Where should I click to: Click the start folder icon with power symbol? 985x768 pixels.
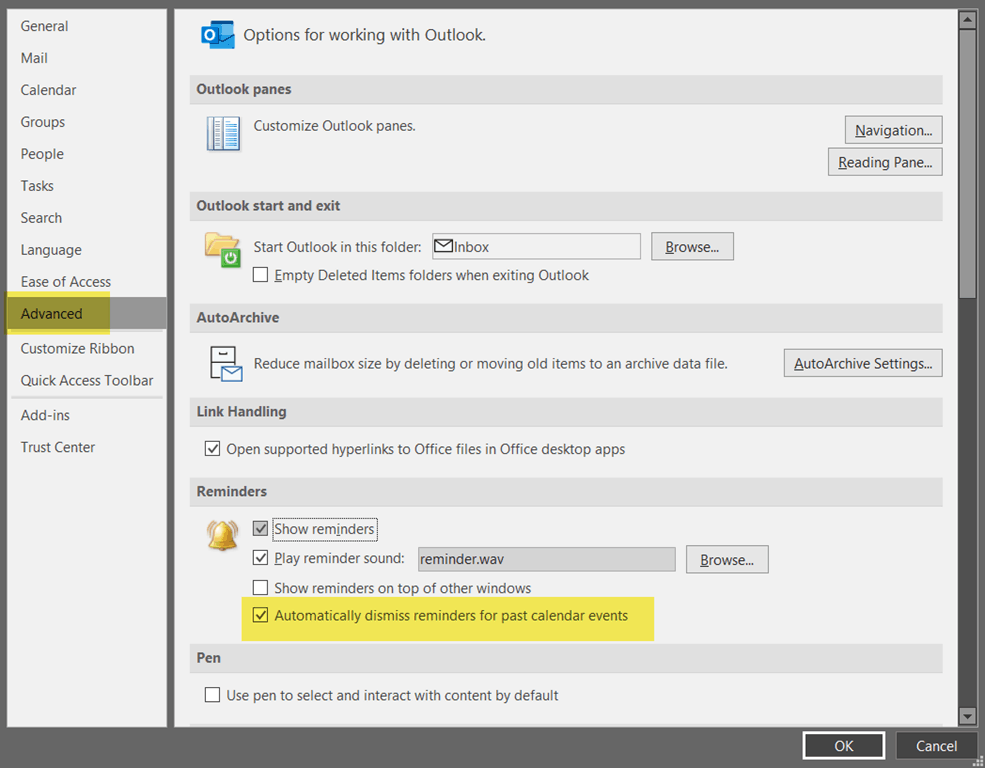pos(222,249)
